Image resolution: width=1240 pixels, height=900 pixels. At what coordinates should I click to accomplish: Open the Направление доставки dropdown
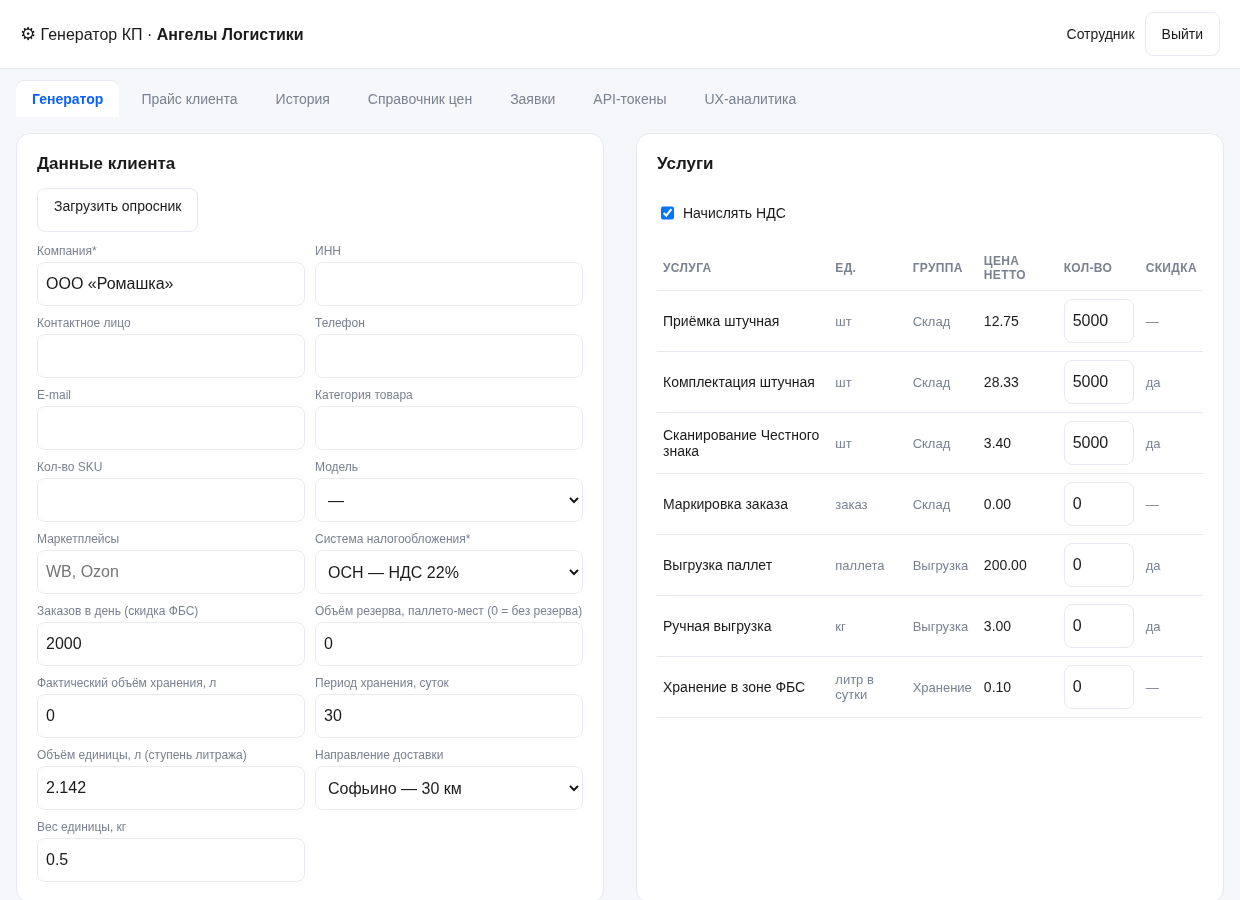point(449,788)
